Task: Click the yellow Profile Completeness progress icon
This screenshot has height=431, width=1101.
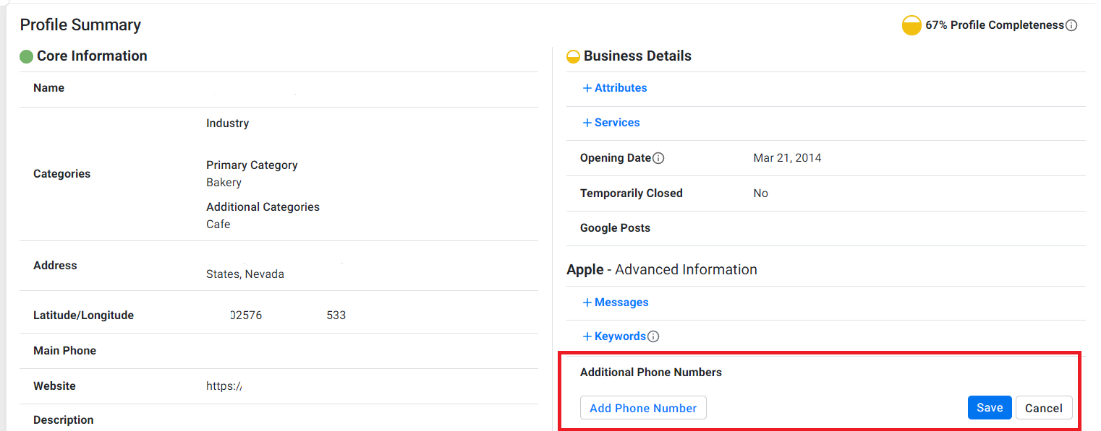Action: 911,26
